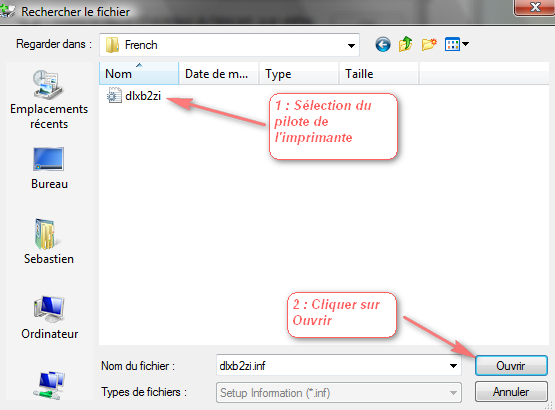This screenshot has height=410, width=555.
Task: Open the network location icon in sidebar
Action: click(49, 386)
